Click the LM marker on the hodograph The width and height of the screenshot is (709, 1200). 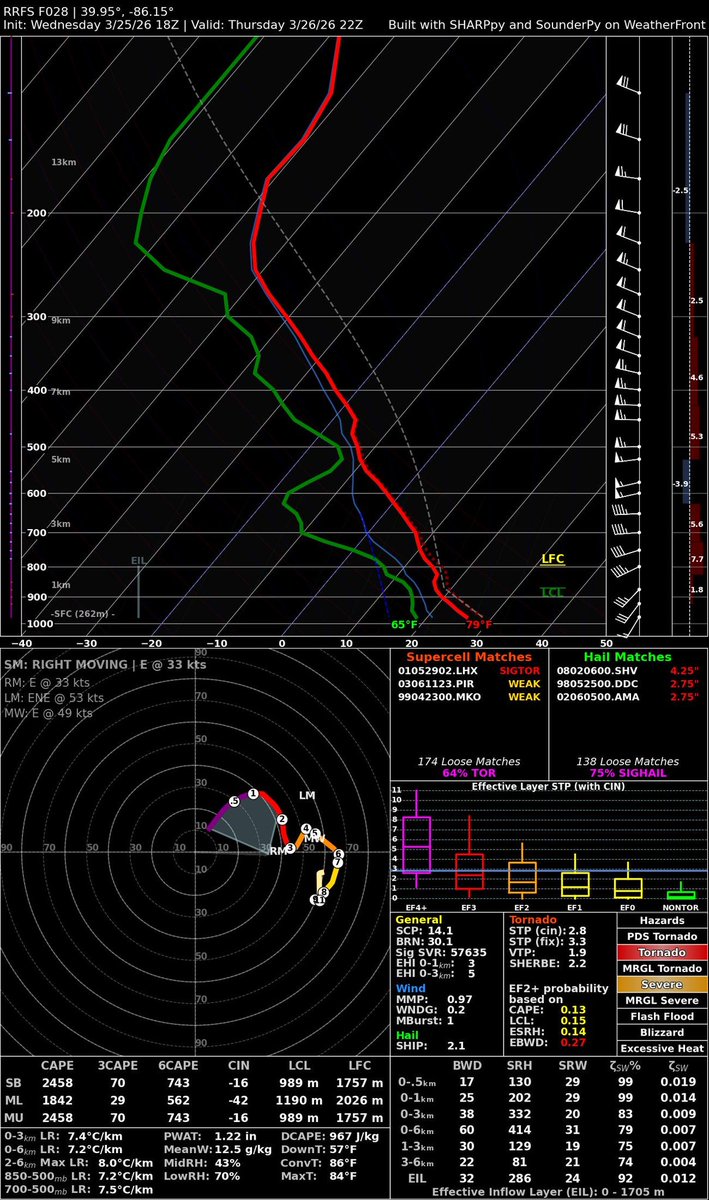click(307, 795)
